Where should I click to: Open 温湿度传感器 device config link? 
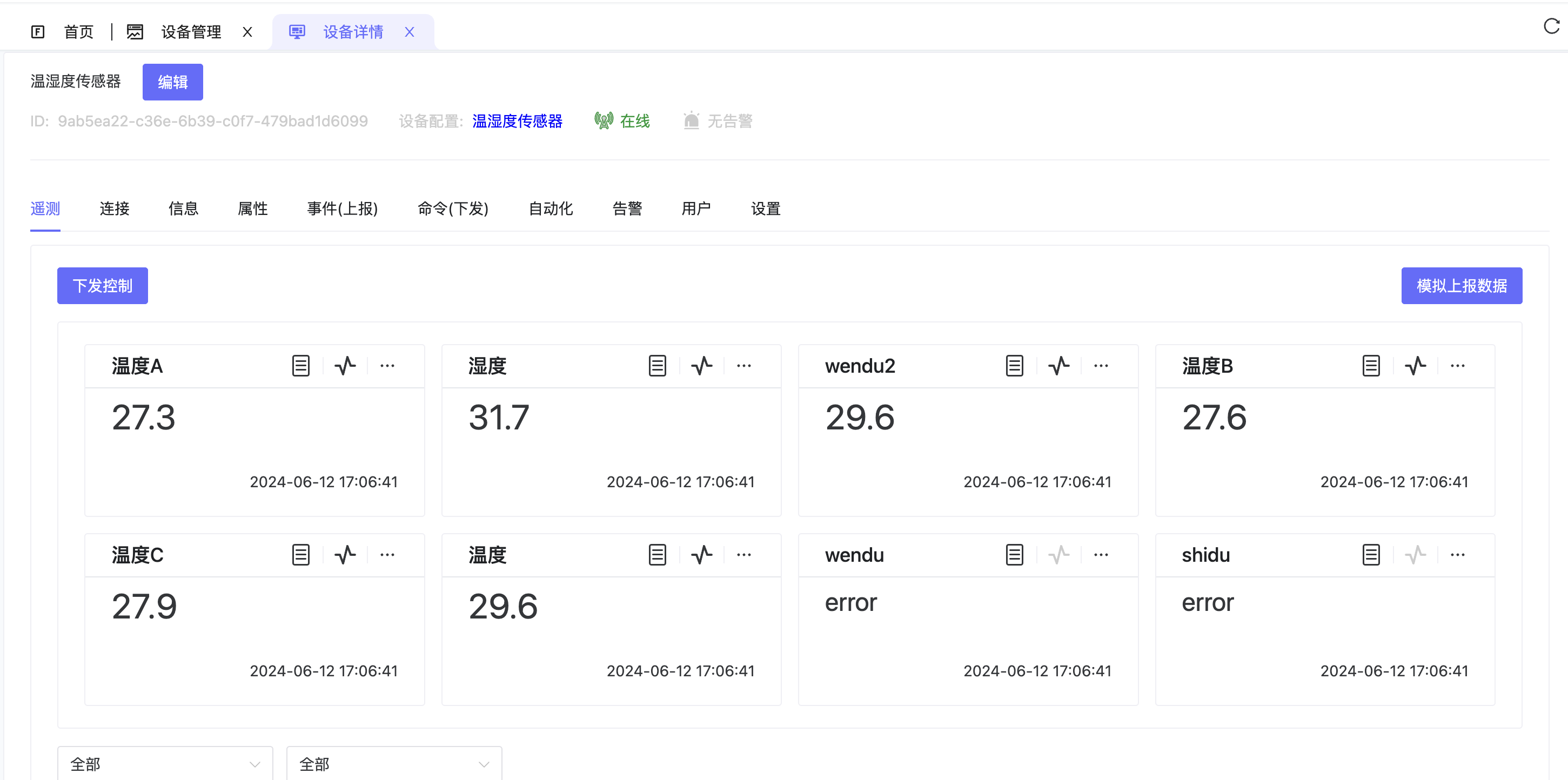point(517,121)
